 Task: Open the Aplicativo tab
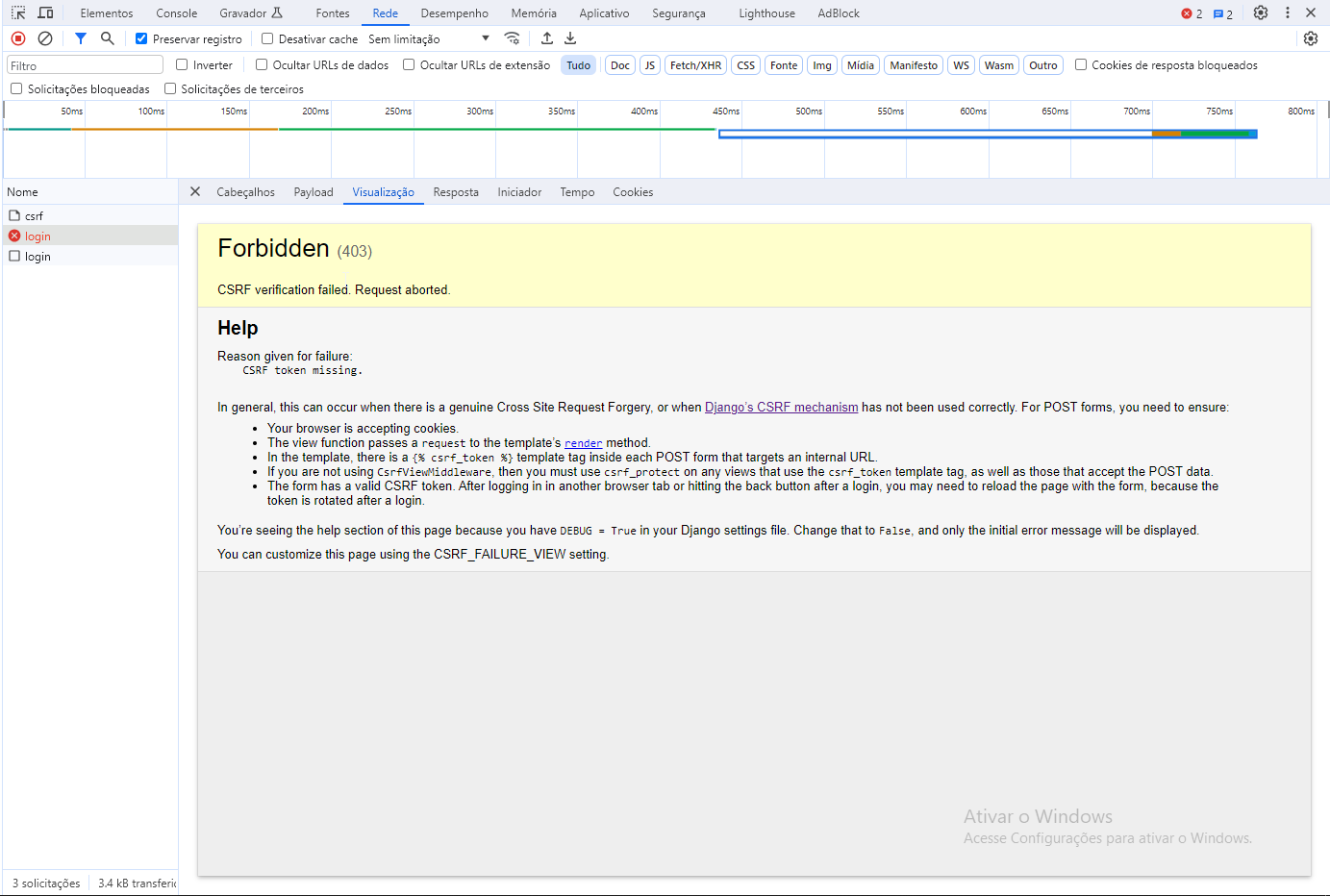click(604, 13)
